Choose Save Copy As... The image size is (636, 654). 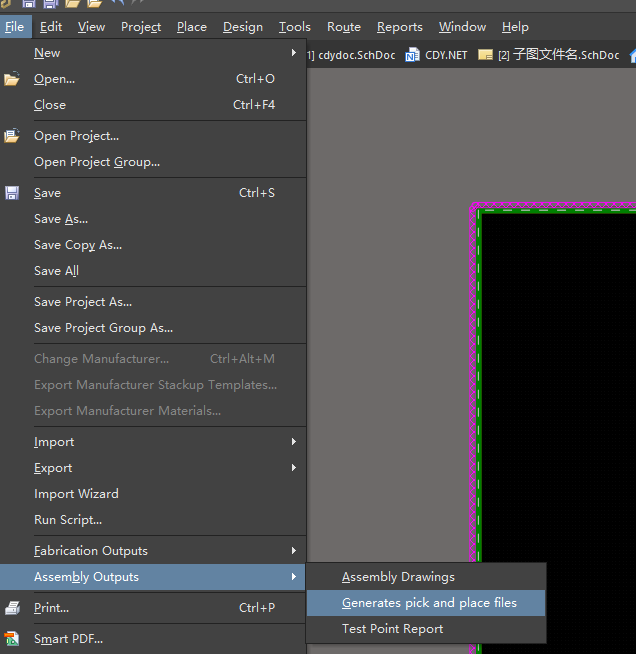153,245
